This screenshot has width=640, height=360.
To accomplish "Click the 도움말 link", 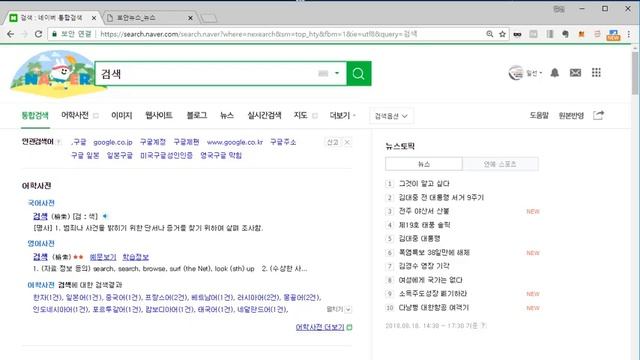I will pyautogui.click(x=539, y=116).
